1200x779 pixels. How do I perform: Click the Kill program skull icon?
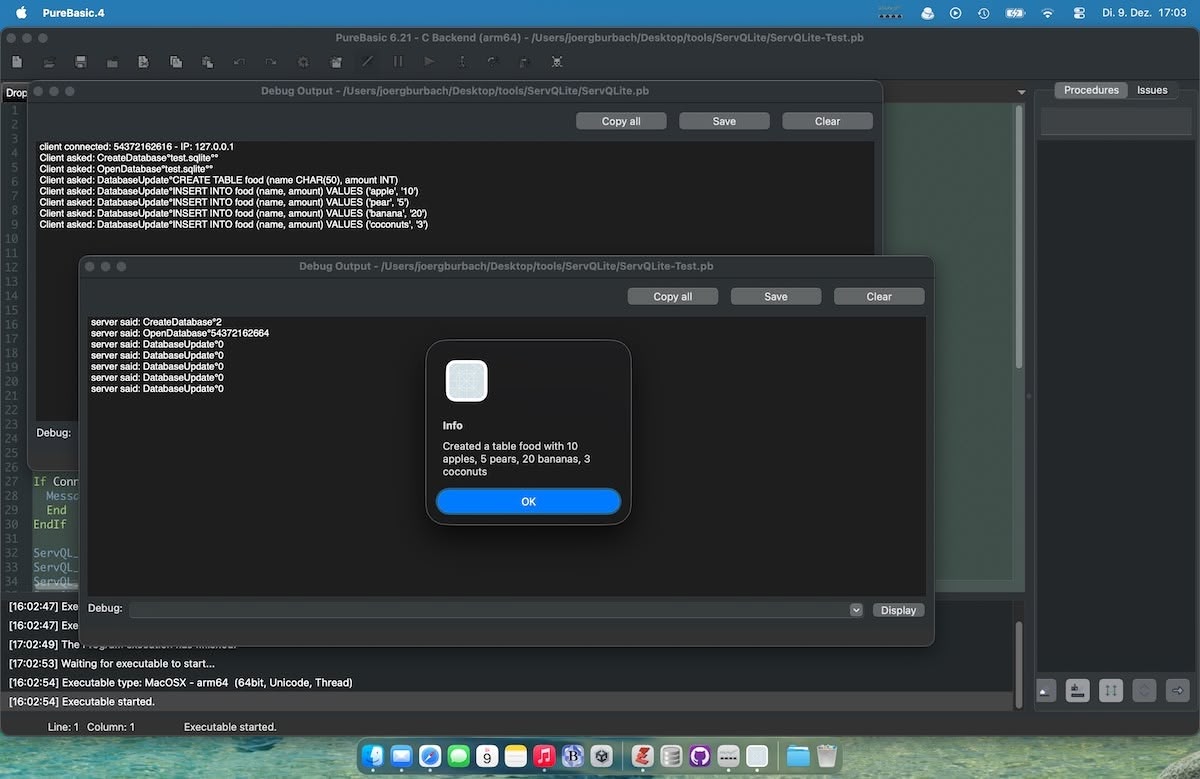(x=557, y=62)
